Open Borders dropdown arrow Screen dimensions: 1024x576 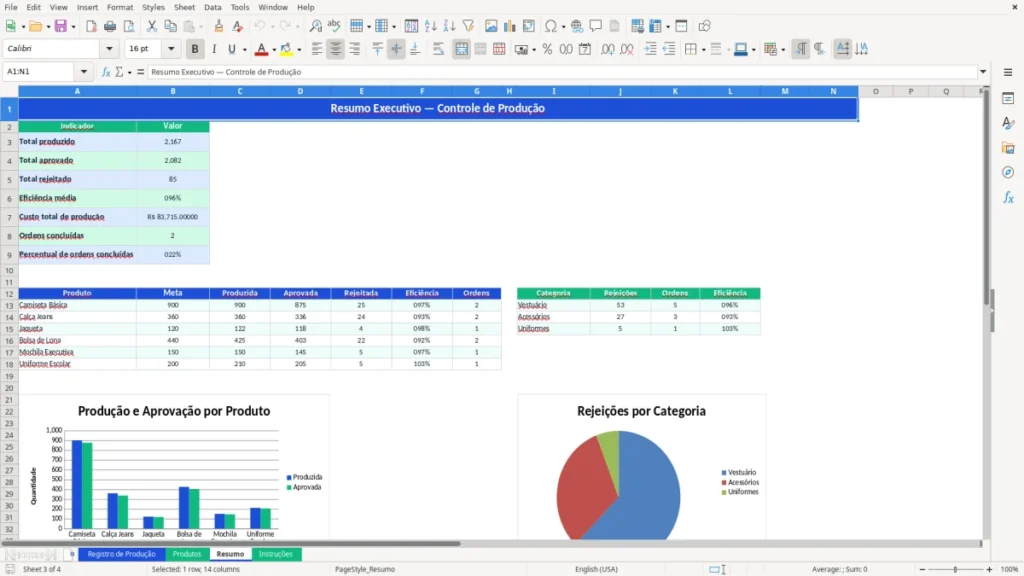(x=703, y=50)
